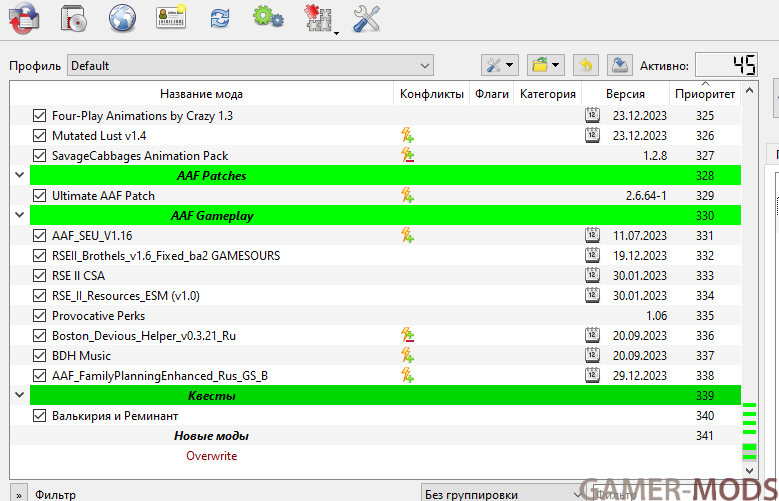The image size is (779, 501).
Task: Click the Активно counter display
Action: click(x=726, y=65)
